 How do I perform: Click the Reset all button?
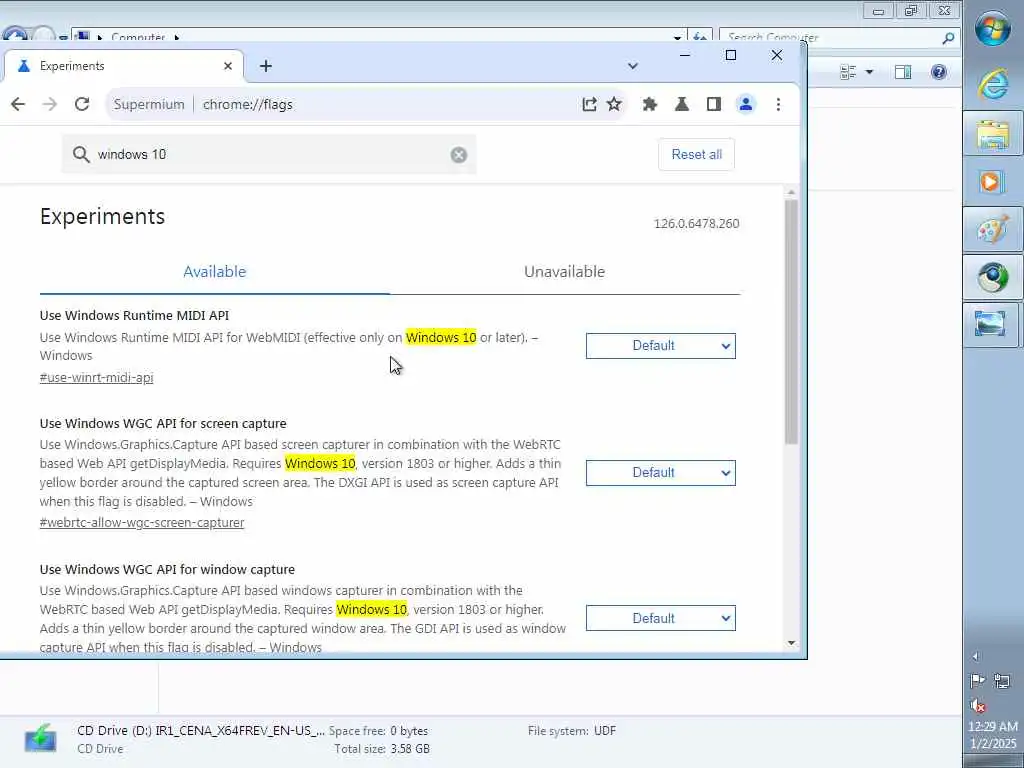point(697,155)
